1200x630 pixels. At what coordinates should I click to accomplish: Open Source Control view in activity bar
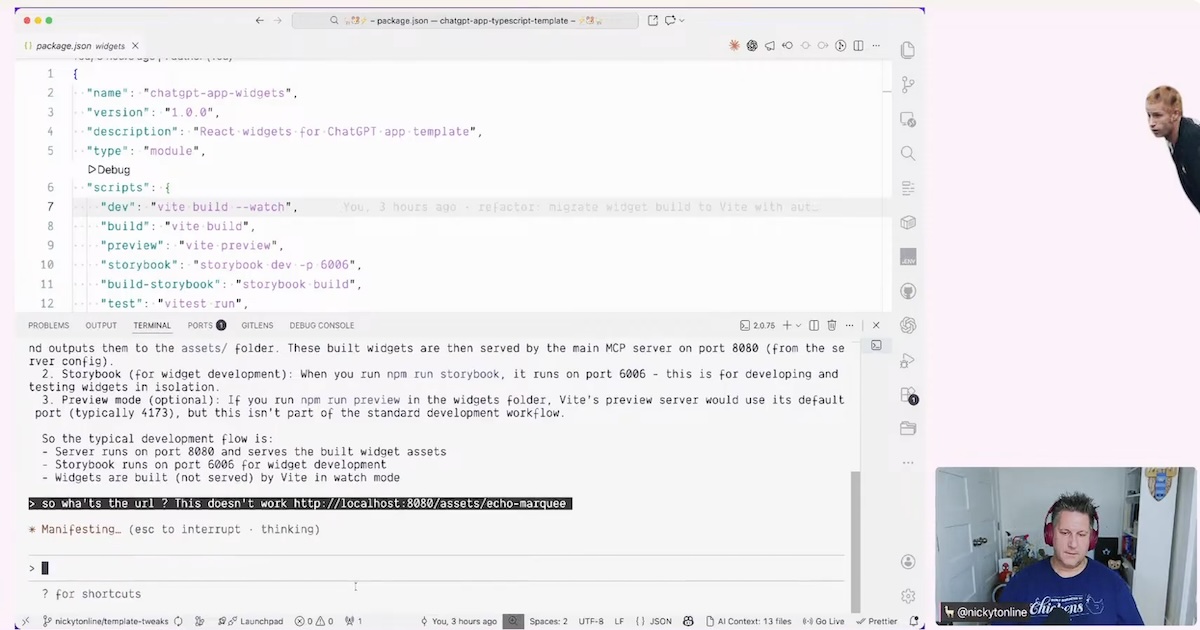click(x=908, y=85)
